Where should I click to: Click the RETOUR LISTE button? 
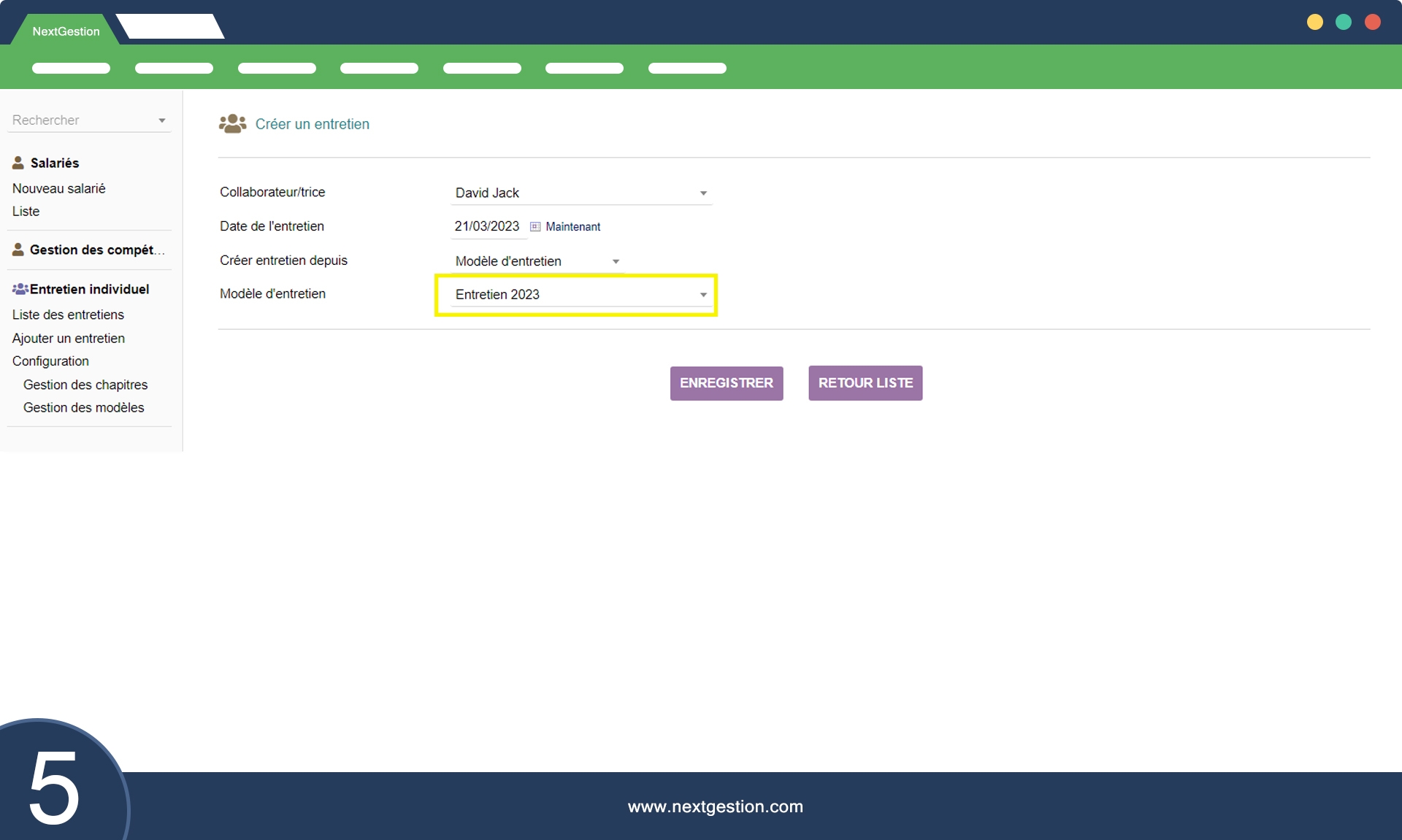point(865,383)
